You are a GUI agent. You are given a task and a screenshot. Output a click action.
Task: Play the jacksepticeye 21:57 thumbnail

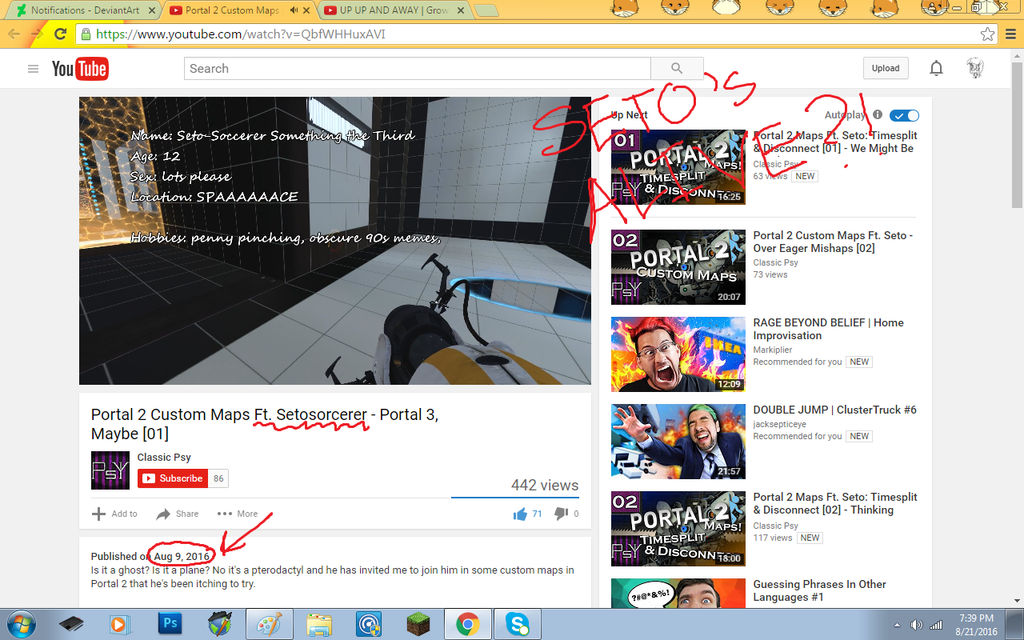tap(678, 441)
